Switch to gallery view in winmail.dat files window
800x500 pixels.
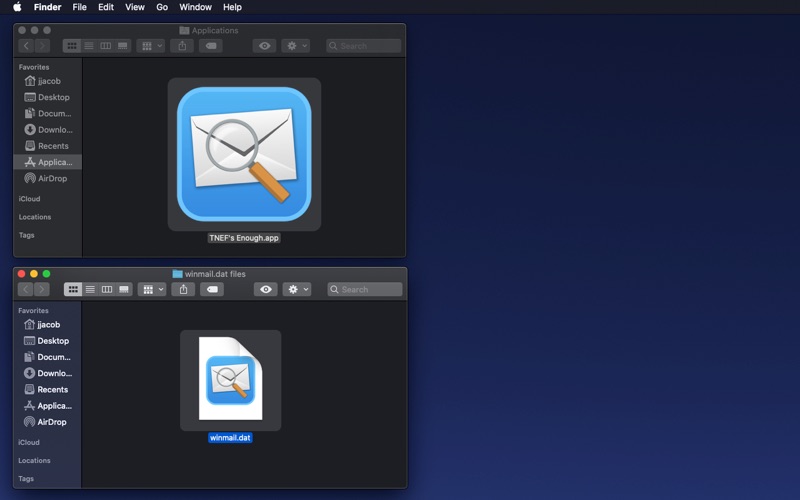pos(123,289)
